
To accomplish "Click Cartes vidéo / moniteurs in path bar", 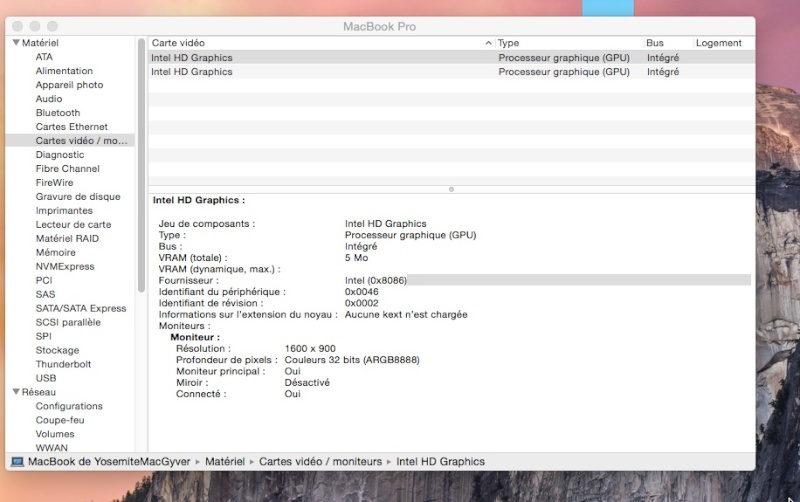I will click(x=320, y=462).
